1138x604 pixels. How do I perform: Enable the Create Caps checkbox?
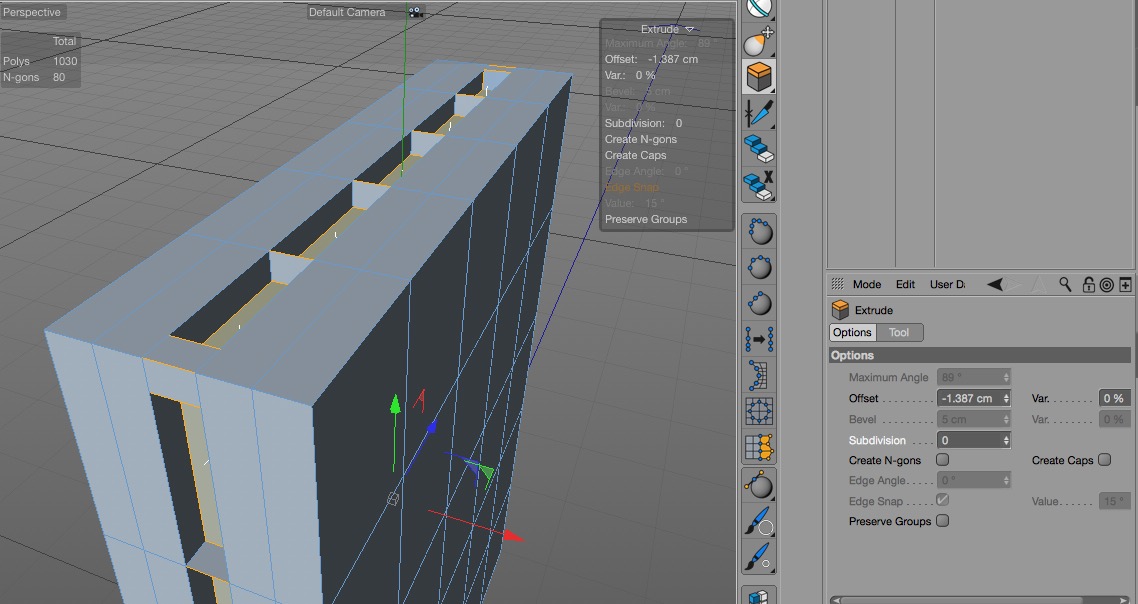click(x=1105, y=460)
